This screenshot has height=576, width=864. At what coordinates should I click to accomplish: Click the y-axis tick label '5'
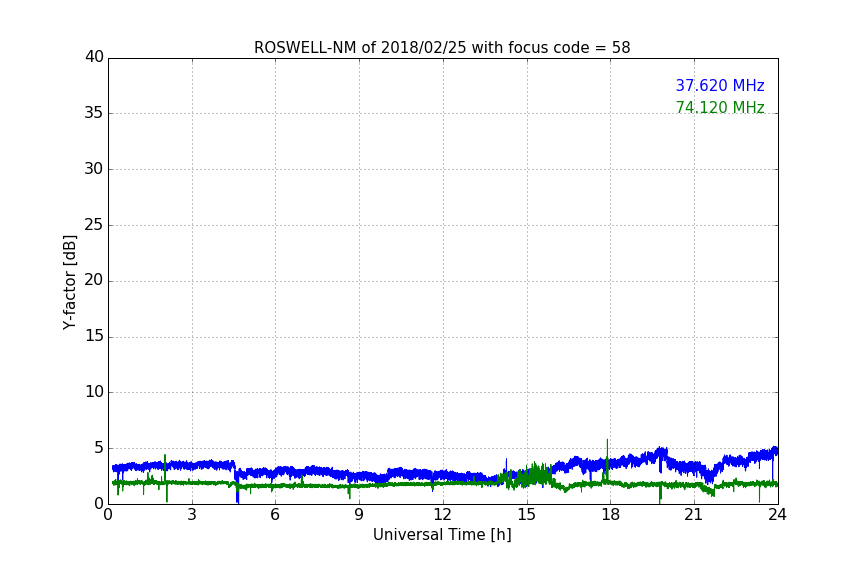click(99, 448)
